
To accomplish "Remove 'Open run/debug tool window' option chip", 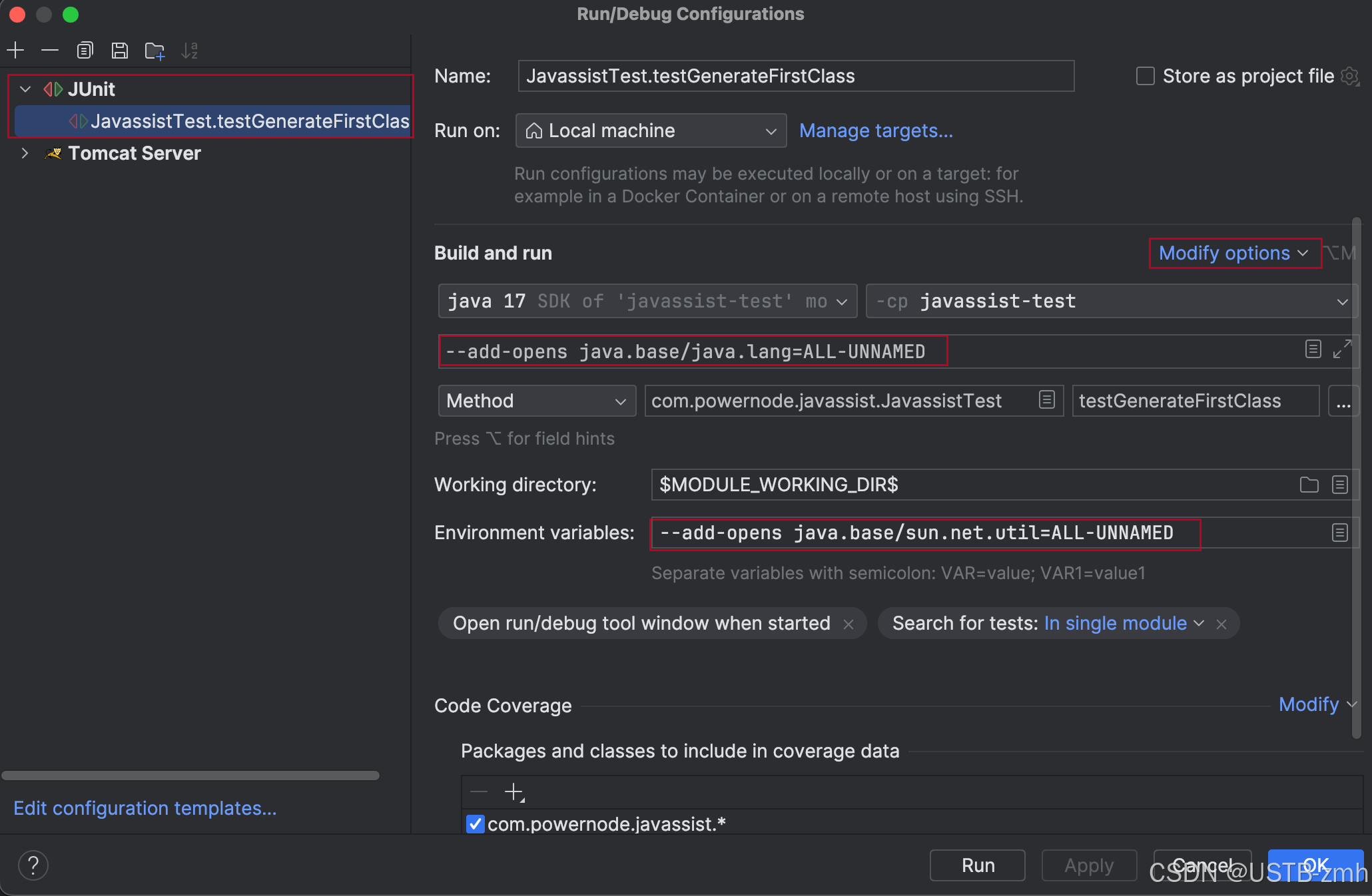I will click(x=849, y=624).
